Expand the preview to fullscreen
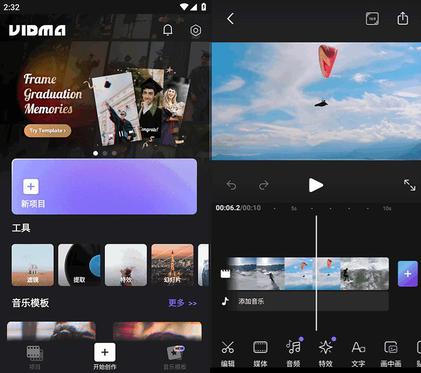 [x=410, y=185]
